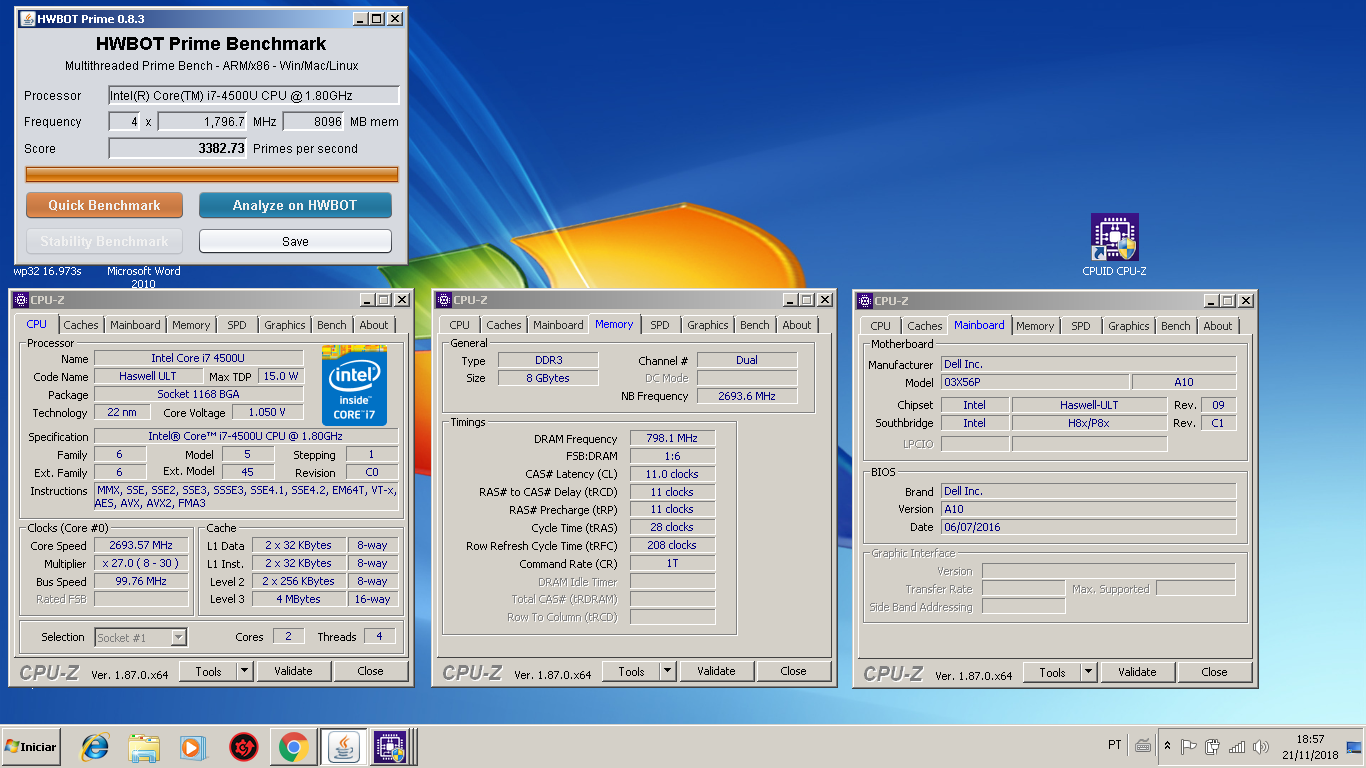Open Bench tab in CPU window
Image resolution: width=1366 pixels, height=768 pixels.
[x=332, y=325]
